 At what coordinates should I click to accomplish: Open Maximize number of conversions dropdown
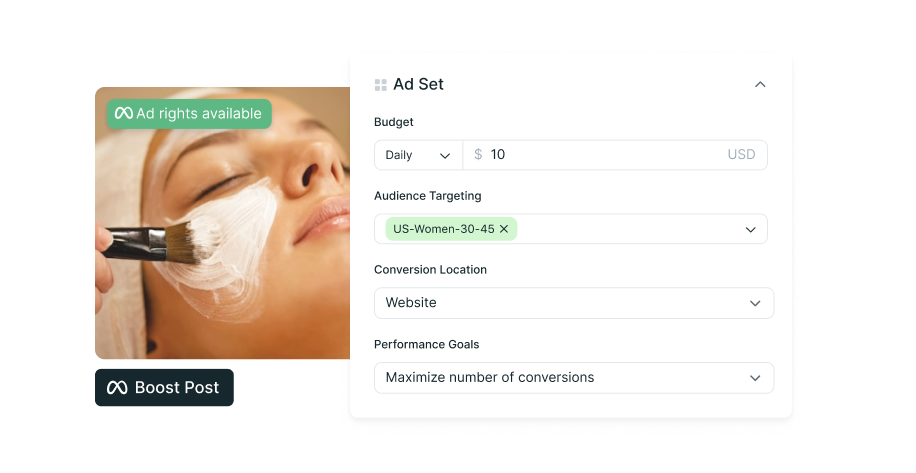click(x=574, y=378)
